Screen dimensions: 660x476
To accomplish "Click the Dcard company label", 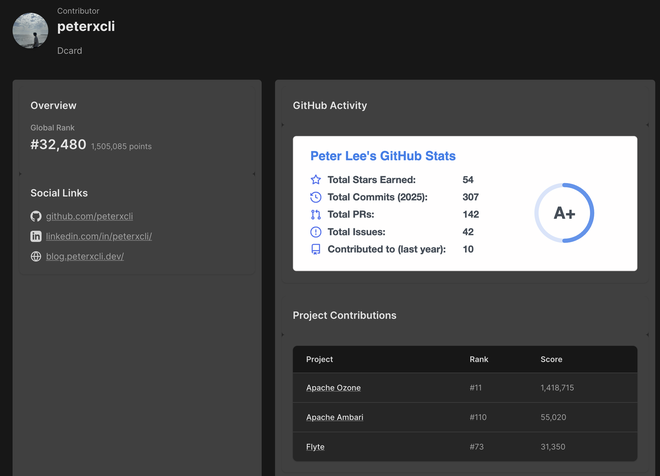I will [70, 51].
